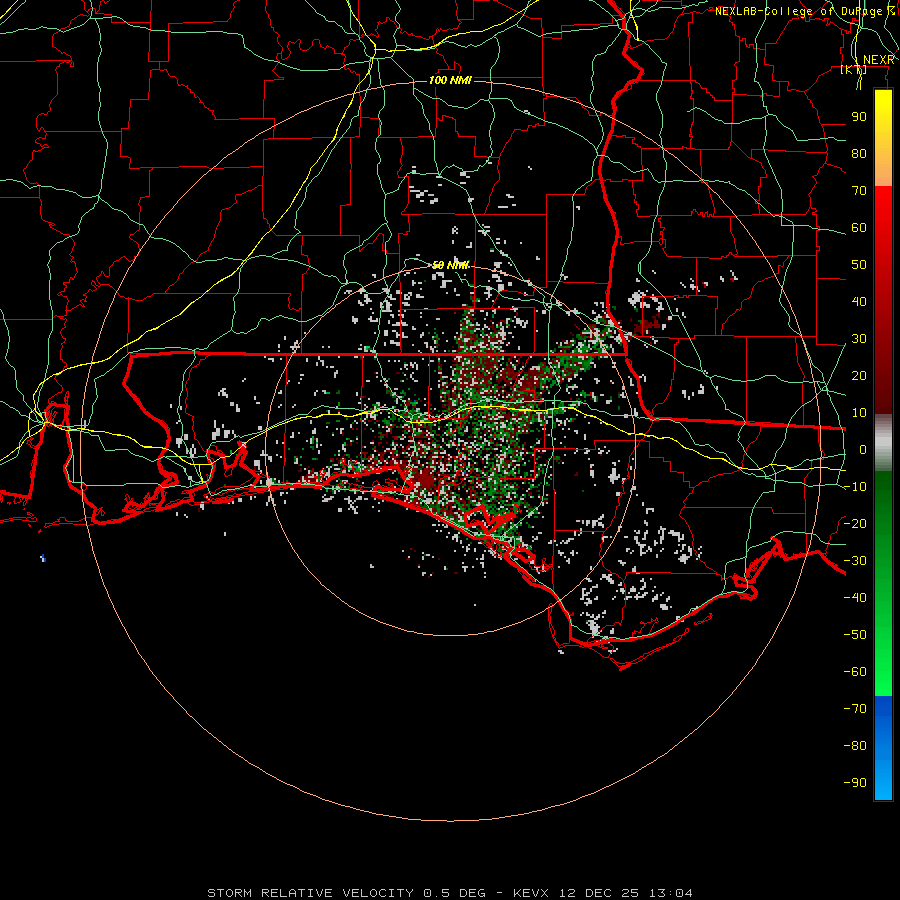Click the NEXLAB-College of DuPage header text

[805, 11]
